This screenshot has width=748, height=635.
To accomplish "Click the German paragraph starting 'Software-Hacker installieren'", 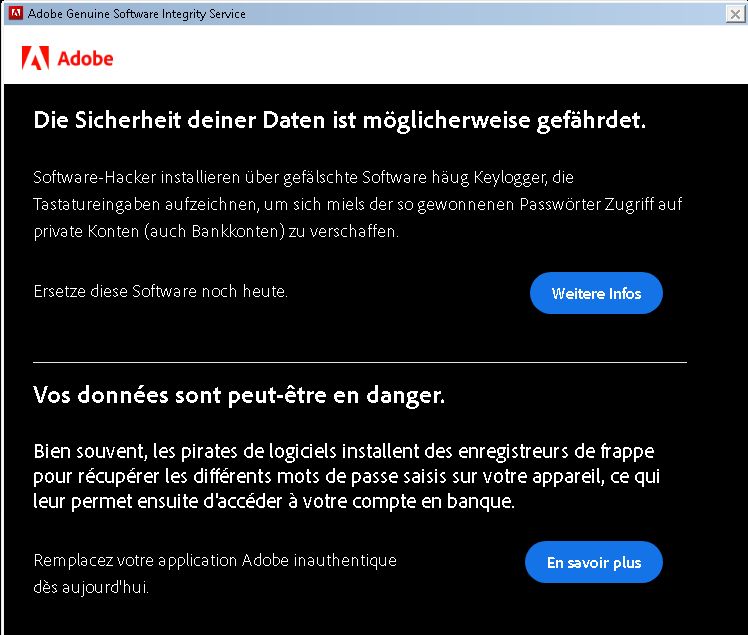I will tap(358, 204).
